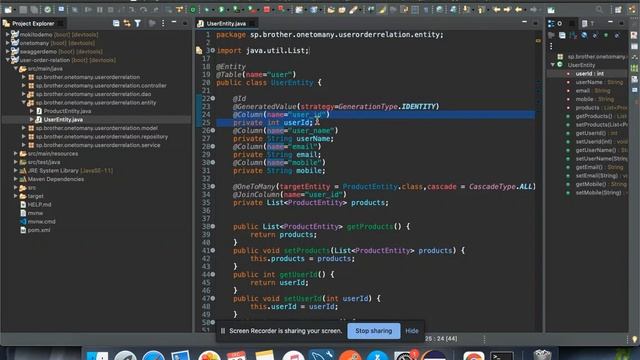The width and height of the screenshot is (640, 360).
Task: Toggle fold marker at line 22
Action: 213,98
